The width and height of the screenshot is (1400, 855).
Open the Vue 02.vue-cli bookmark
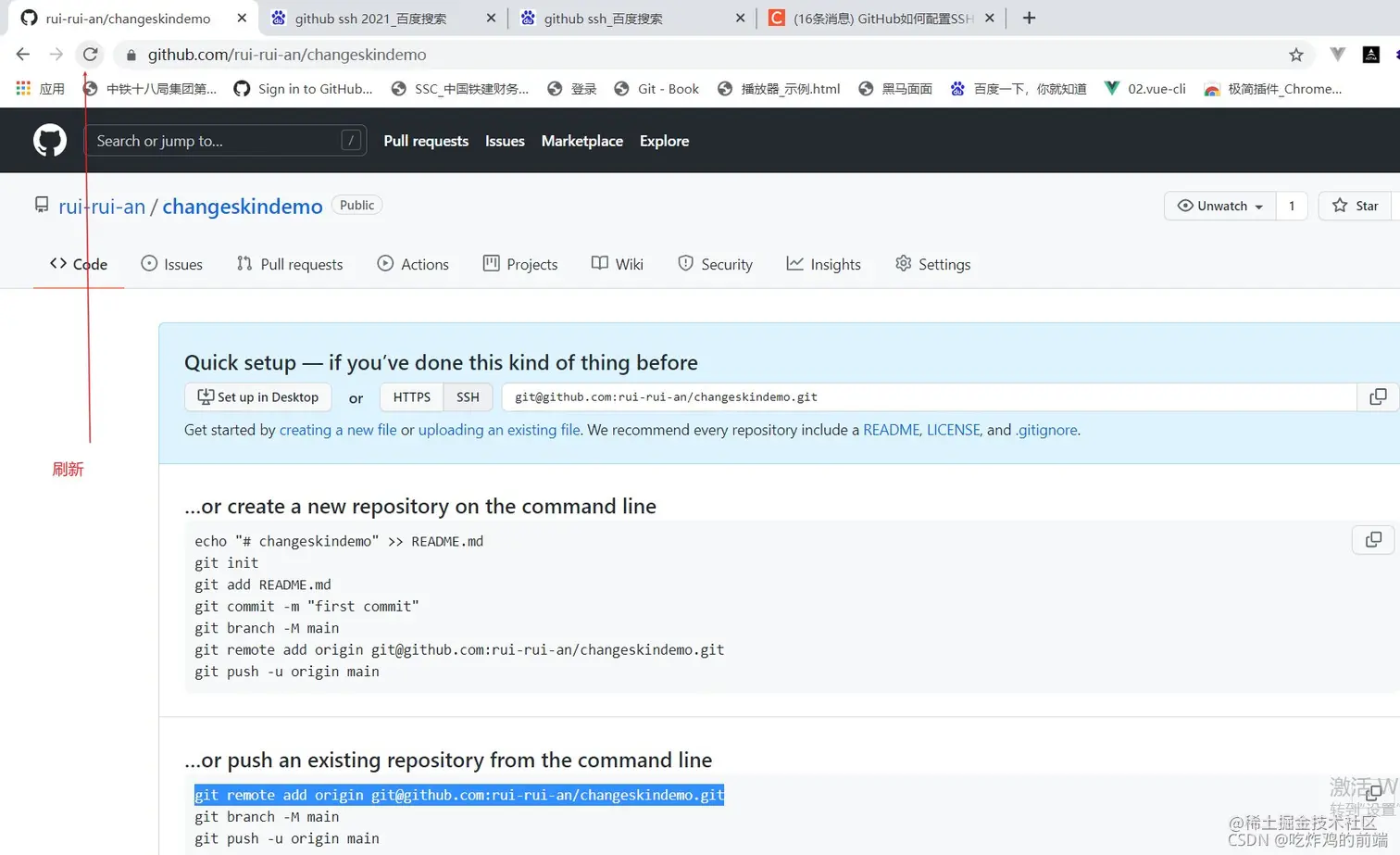click(1144, 89)
